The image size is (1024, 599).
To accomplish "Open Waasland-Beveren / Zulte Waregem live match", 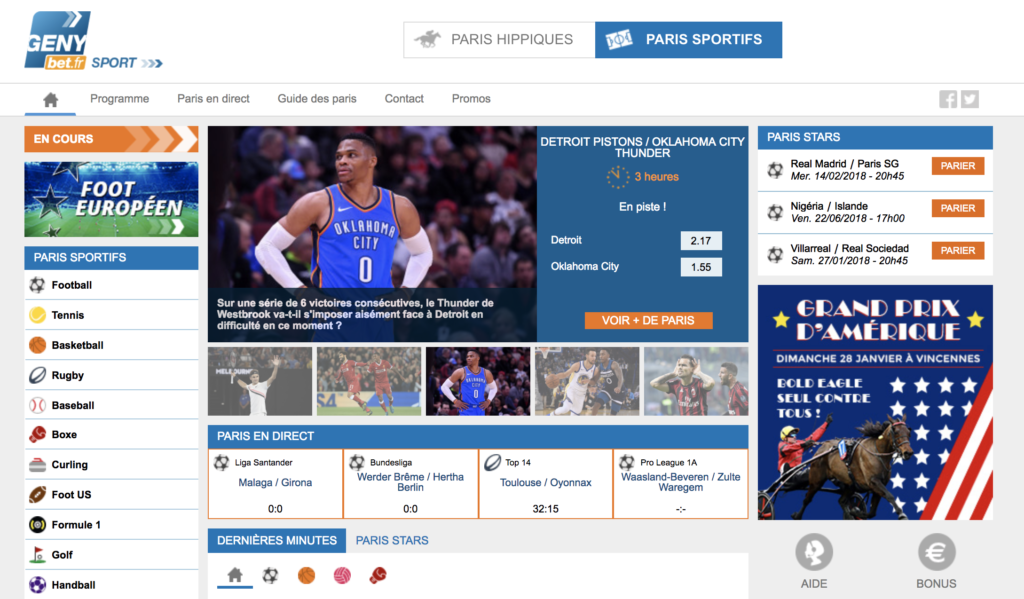I will (680, 482).
